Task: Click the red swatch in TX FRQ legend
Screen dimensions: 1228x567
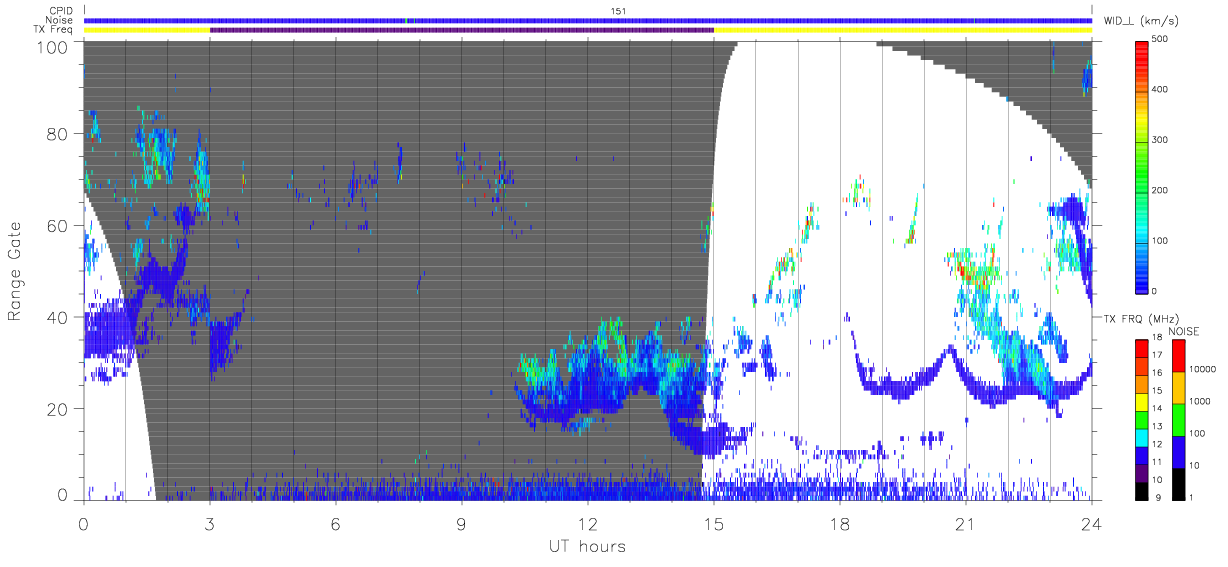Action: tap(1142, 347)
